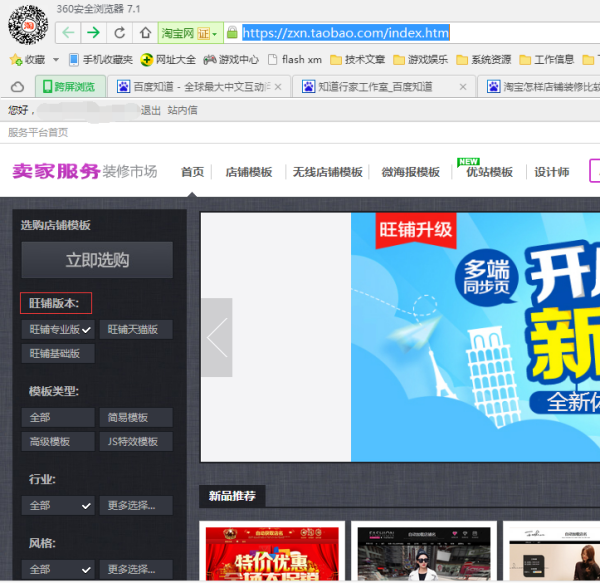Screen dimensions: 600x583
Task: Click the browser forward arrow
Action: (93, 33)
